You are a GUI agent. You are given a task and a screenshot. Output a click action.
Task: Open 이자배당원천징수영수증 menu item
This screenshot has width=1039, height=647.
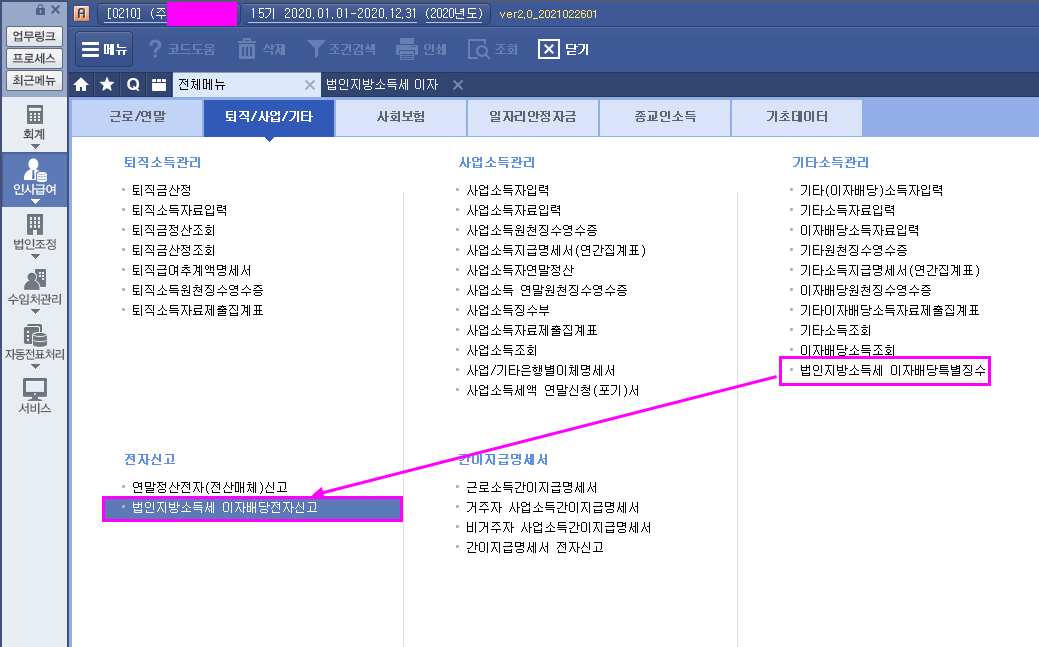point(865,290)
